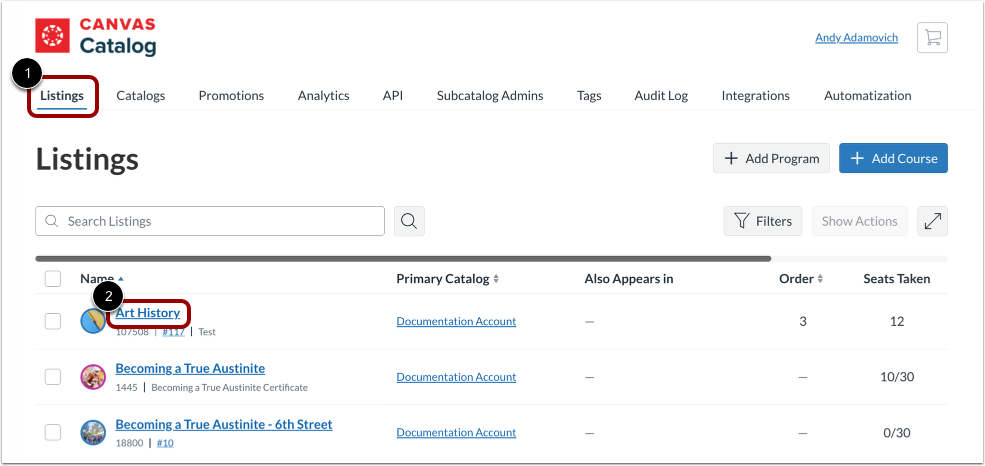The image size is (985, 466).
Task: Click the Add Program button
Action: pos(771,158)
